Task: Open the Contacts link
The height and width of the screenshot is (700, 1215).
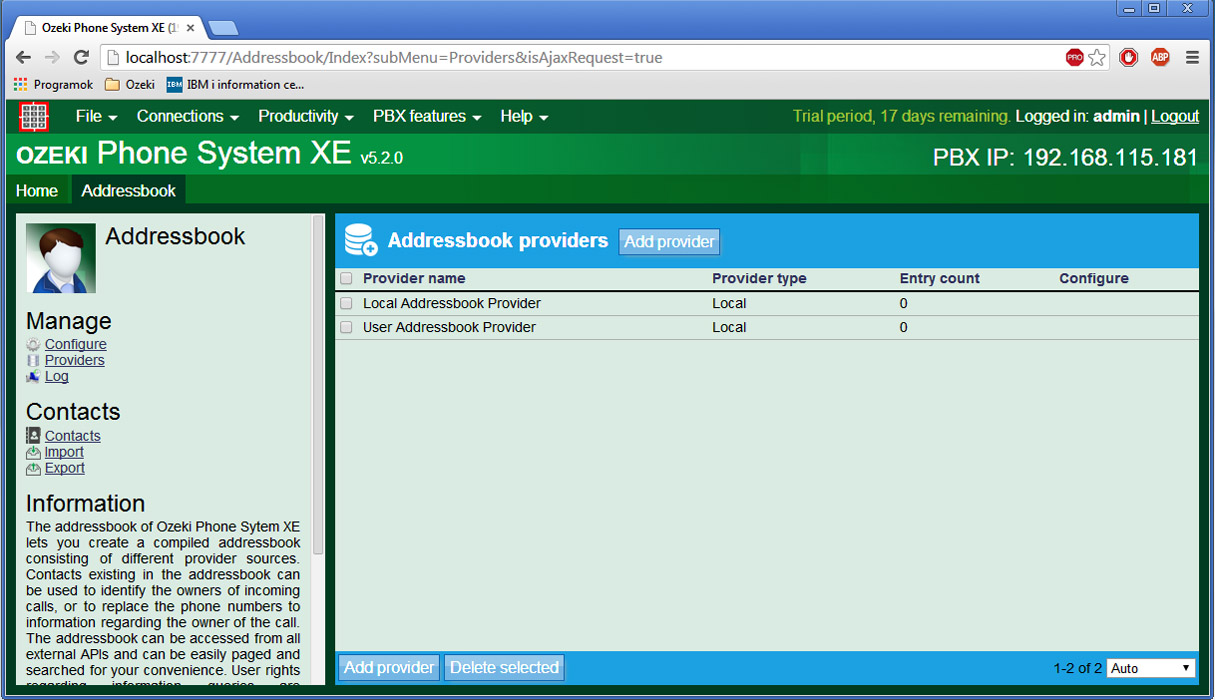Action: 73,436
